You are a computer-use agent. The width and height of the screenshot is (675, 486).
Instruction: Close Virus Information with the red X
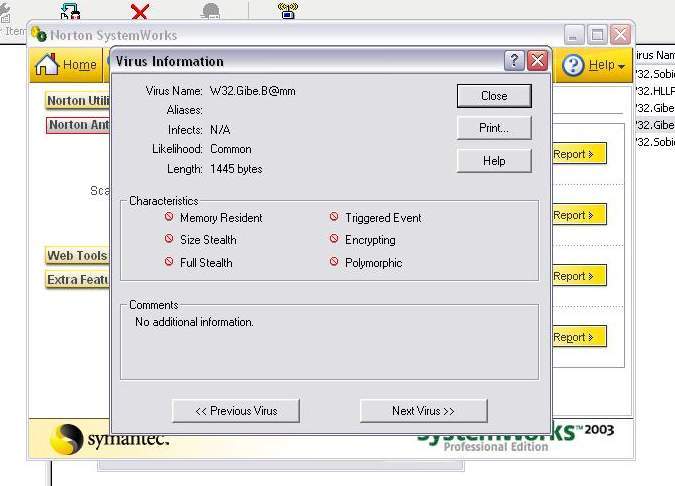pyautogui.click(x=538, y=61)
